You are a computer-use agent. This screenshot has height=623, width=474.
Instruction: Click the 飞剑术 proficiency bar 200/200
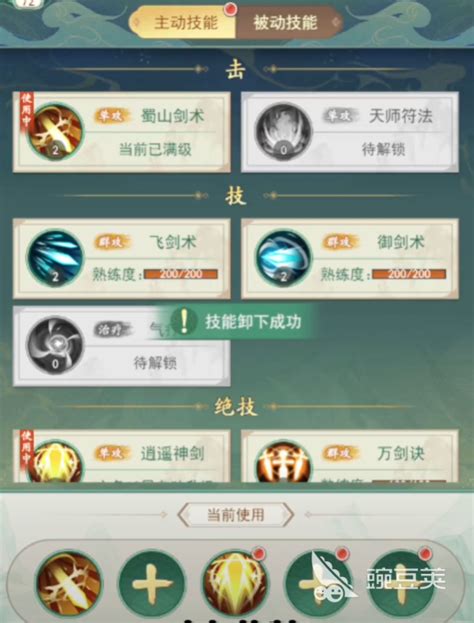(181, 274)
